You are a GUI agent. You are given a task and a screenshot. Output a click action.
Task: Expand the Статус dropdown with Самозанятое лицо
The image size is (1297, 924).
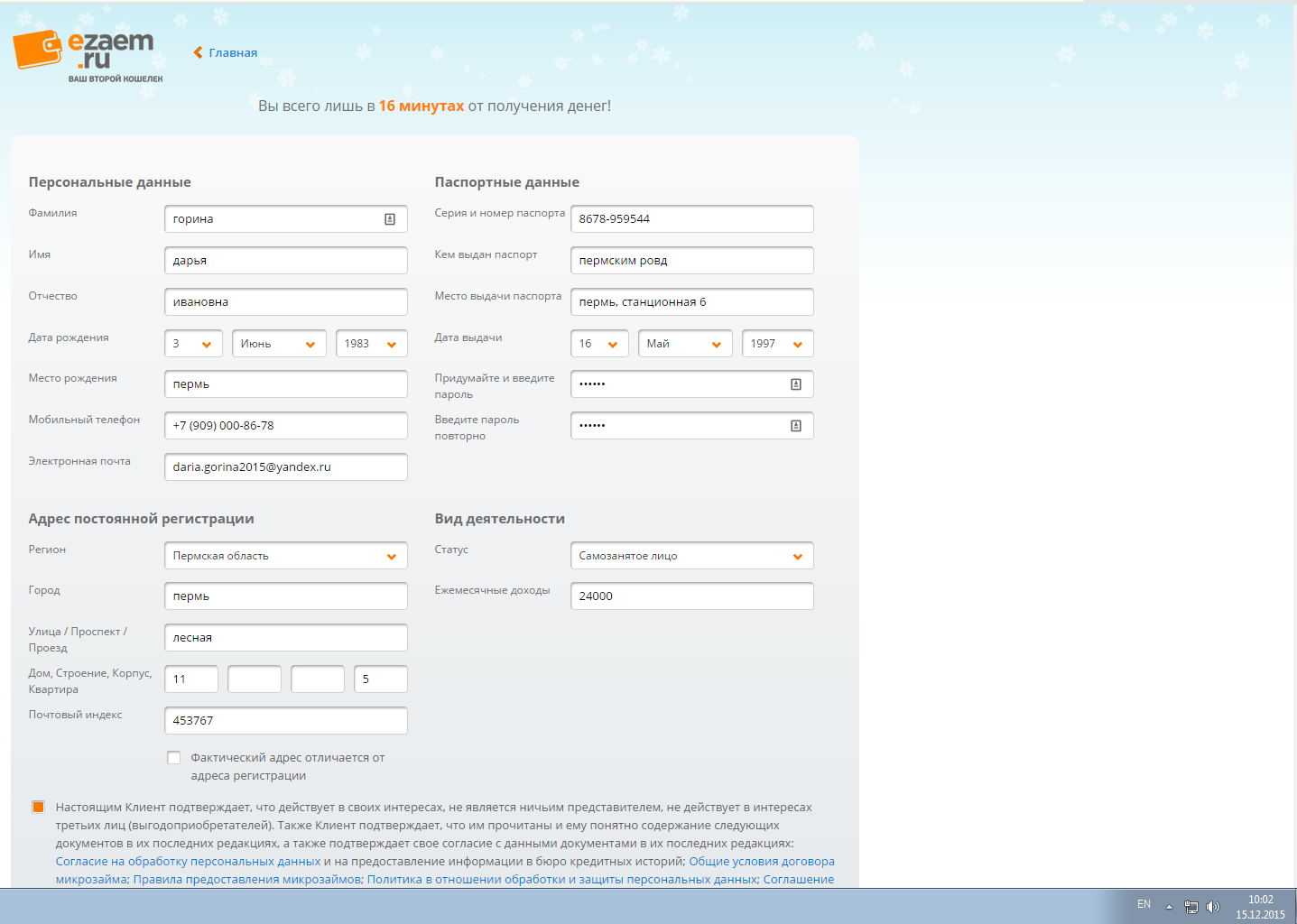[692, 556]
